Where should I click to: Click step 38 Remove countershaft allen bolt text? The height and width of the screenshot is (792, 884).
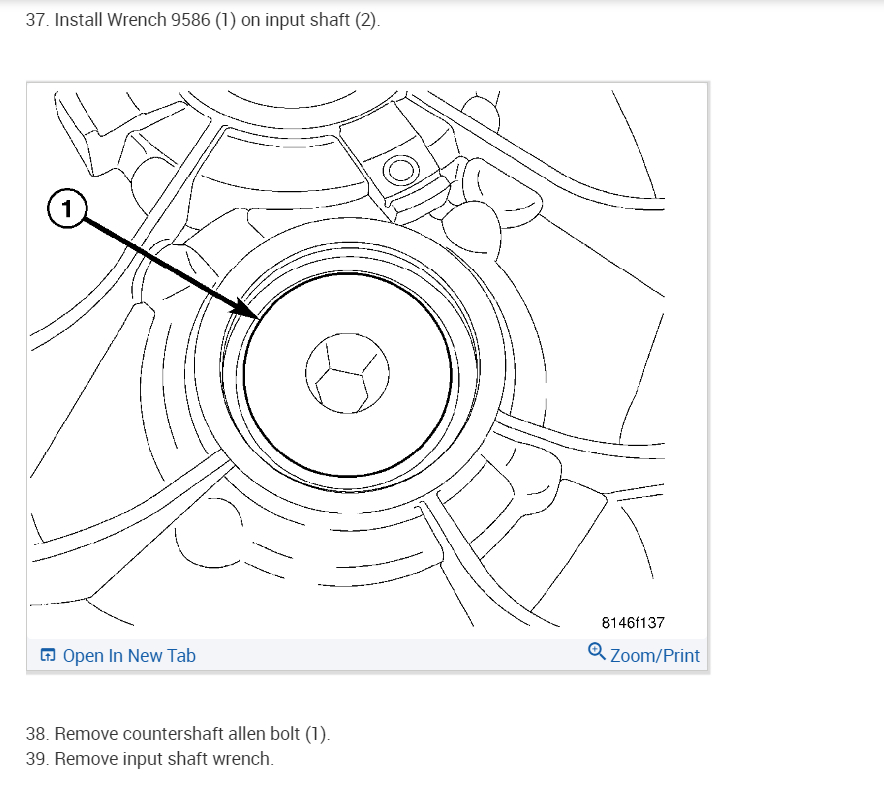tap(178, 733)
